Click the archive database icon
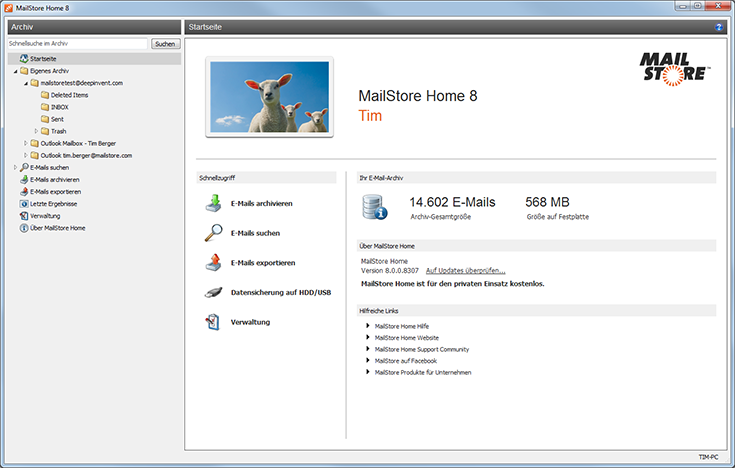This screenshot has width=735, height=468. pos(377,207)
